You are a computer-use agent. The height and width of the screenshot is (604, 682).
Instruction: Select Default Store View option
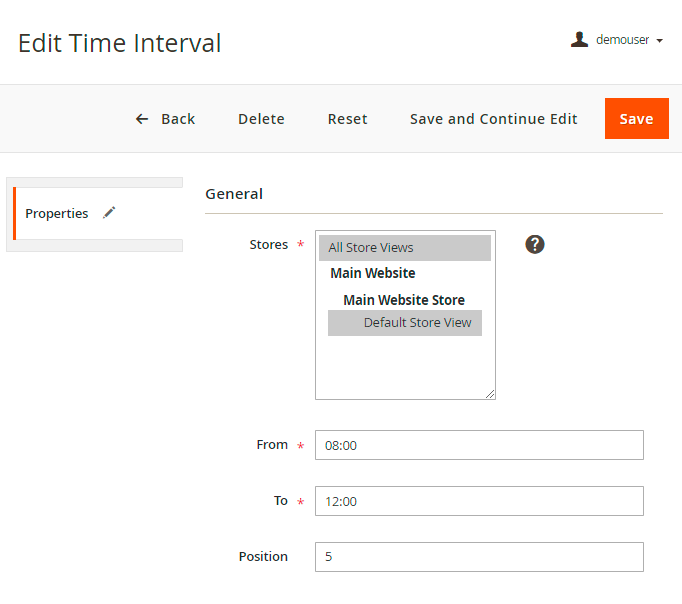(404, 322)
